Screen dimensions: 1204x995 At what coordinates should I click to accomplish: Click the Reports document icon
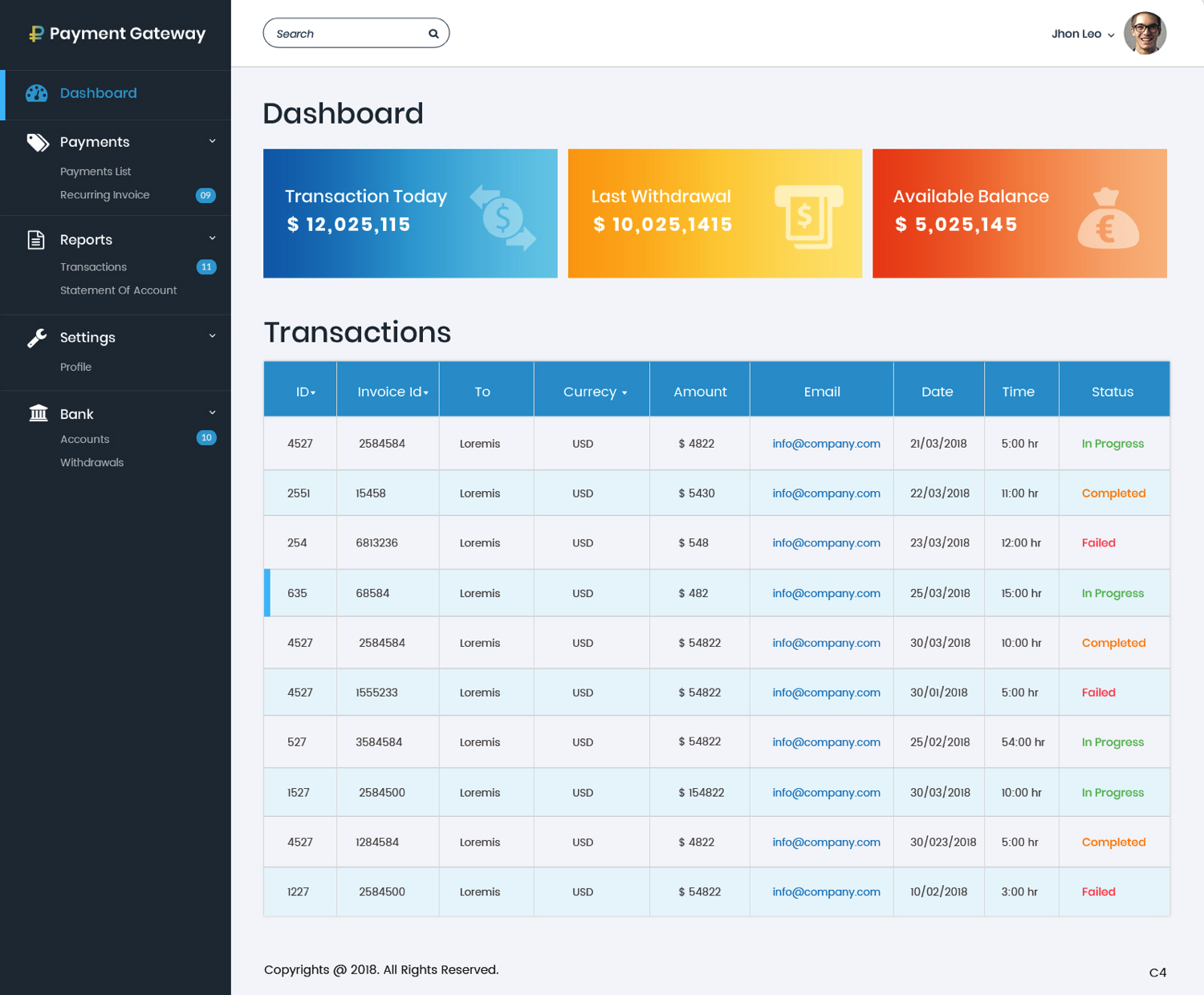coord(36,240)
